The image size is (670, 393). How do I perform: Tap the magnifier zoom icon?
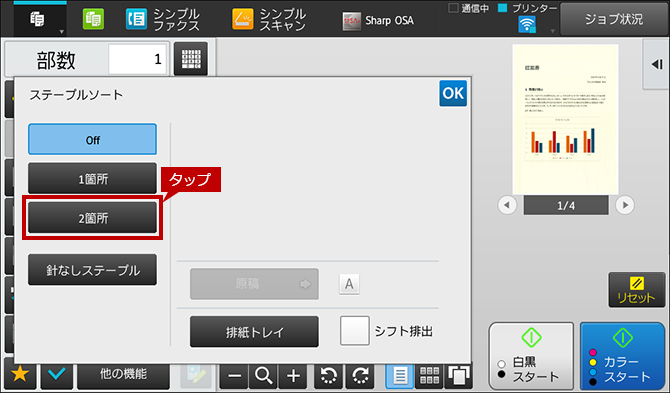[x=264, y=376]
